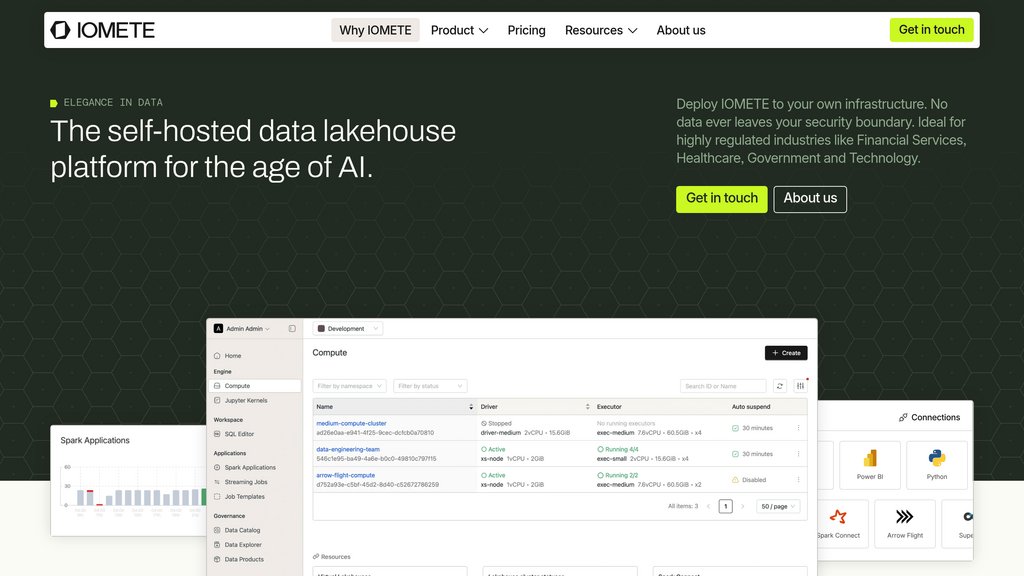Click the hero Get in touch button
Viewport: 1024px width, 576px height.
(x=722, y=199)
